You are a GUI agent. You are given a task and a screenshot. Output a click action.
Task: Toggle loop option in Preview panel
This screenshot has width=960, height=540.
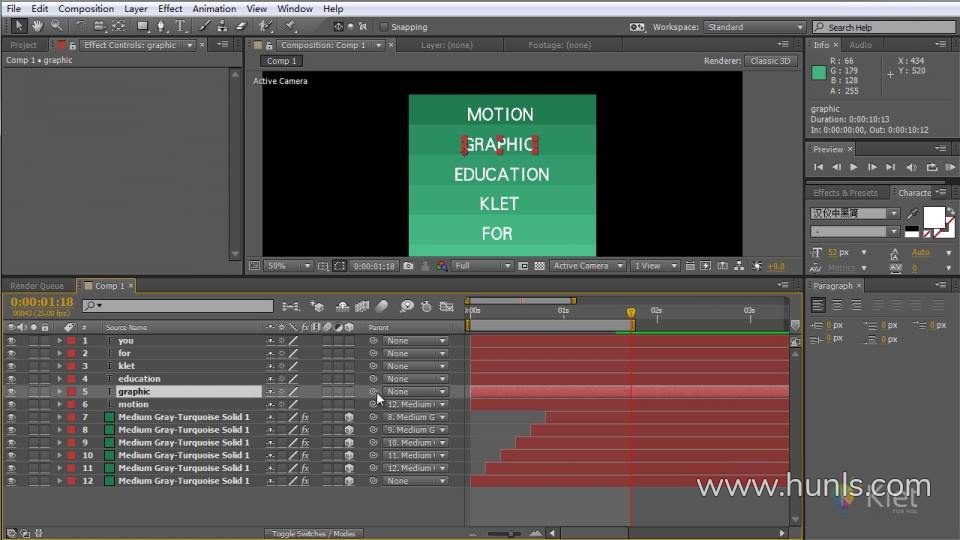(932, 167)
